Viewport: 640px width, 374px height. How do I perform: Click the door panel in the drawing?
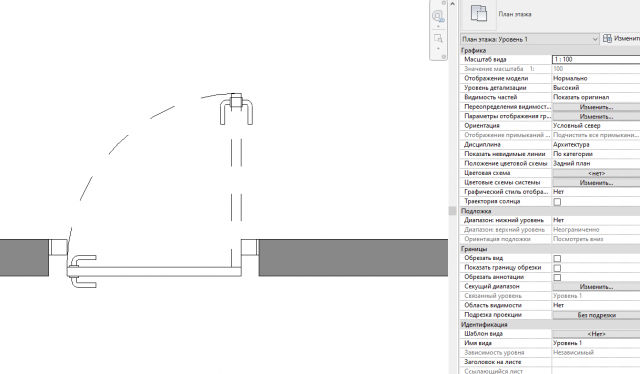pyautogui.click(x=154, y=272)
